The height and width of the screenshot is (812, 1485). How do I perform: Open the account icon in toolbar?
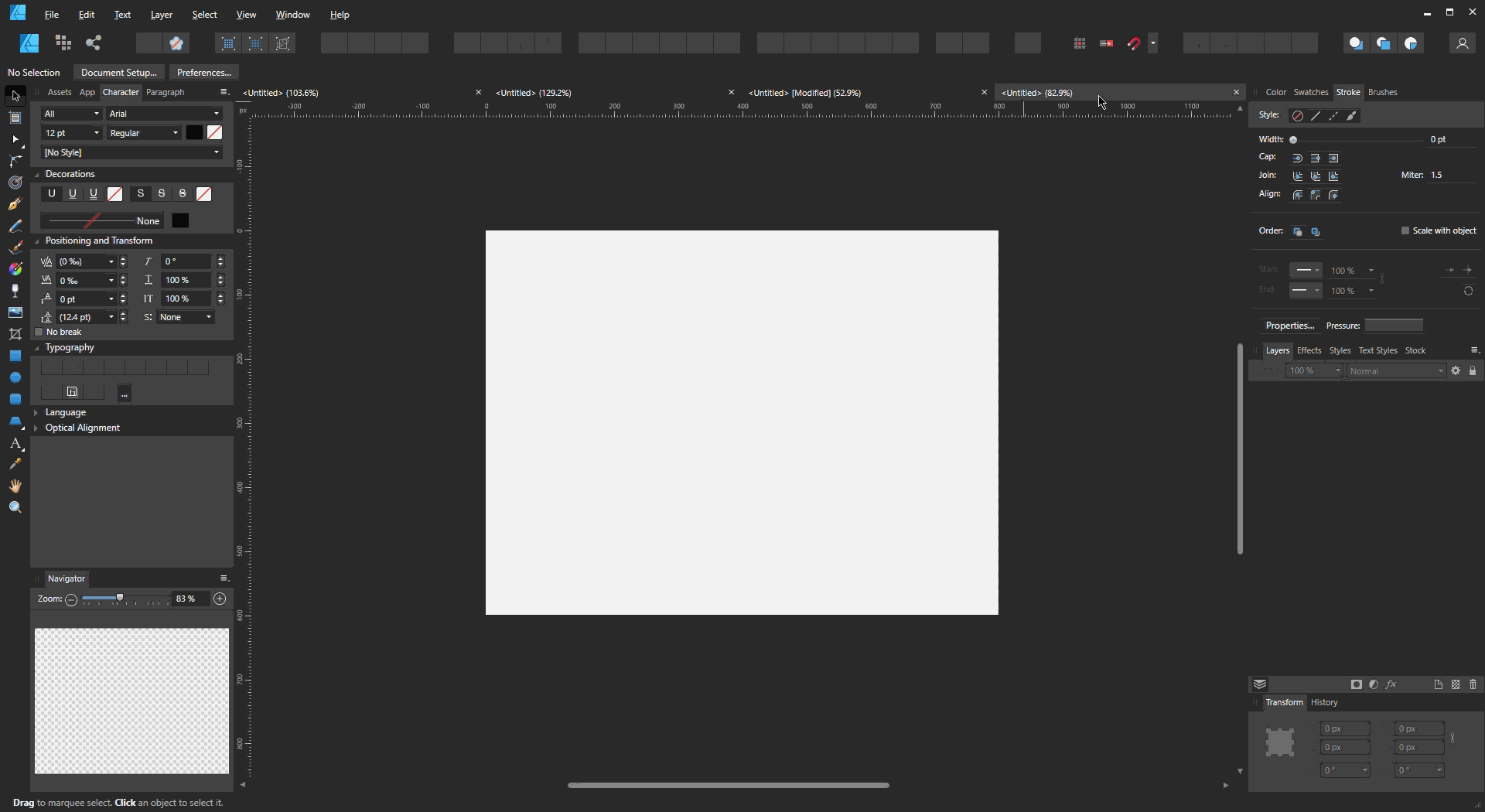point(1462,43)
